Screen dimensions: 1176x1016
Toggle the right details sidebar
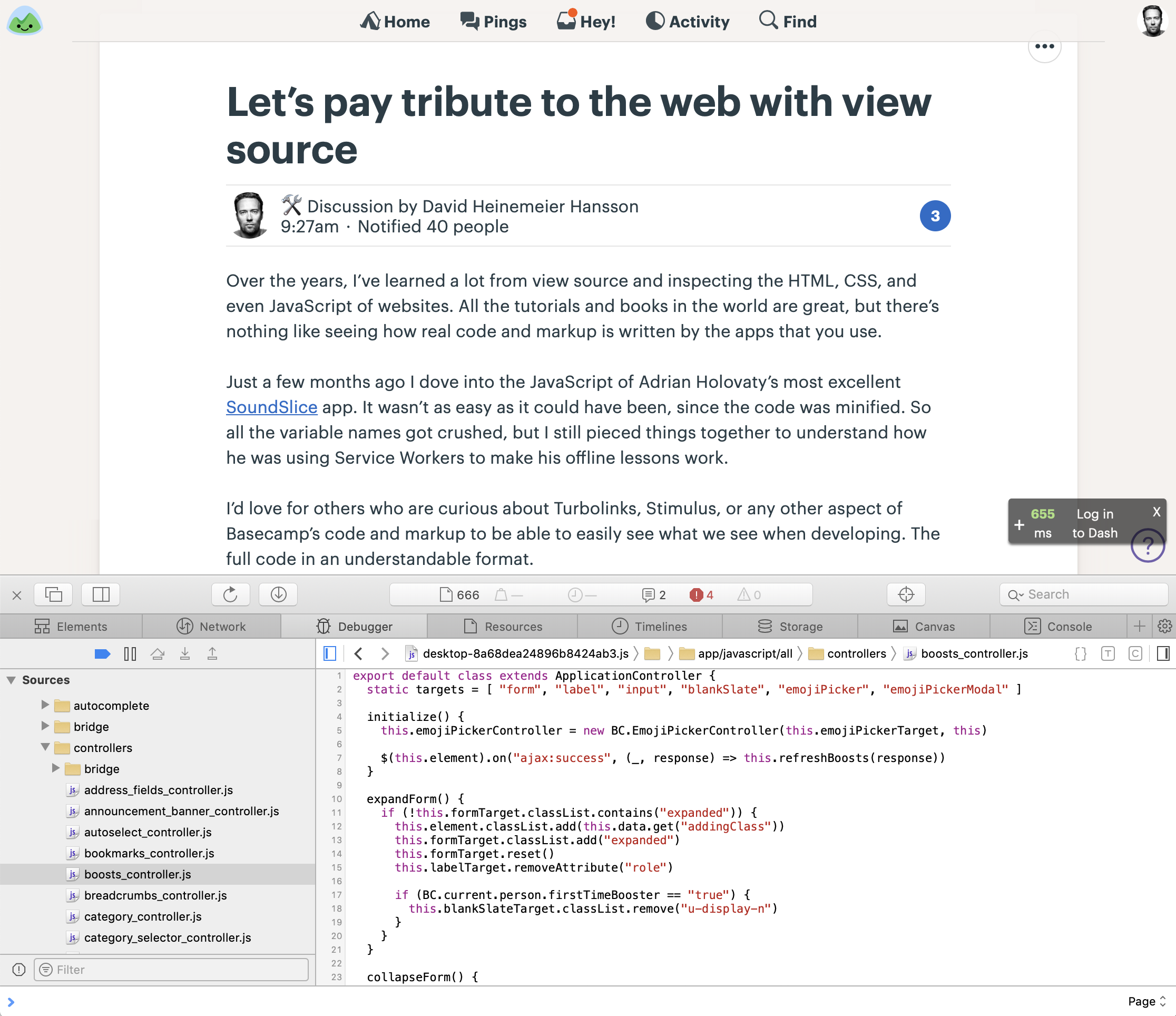pyautogui.click(x=1163, y=654)
